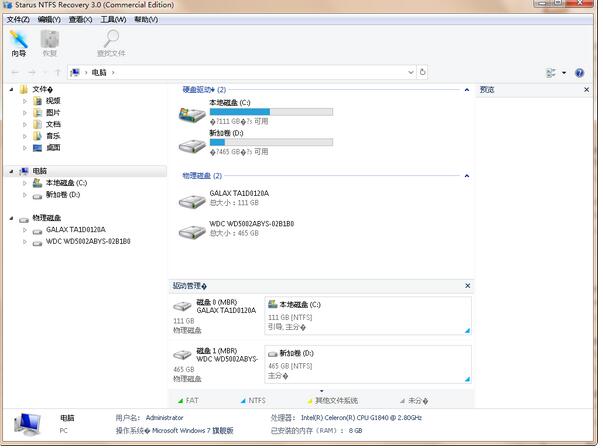603x448 pixels.
Task: Expand the 音乐 folder in tree
Action: (25, 136)
